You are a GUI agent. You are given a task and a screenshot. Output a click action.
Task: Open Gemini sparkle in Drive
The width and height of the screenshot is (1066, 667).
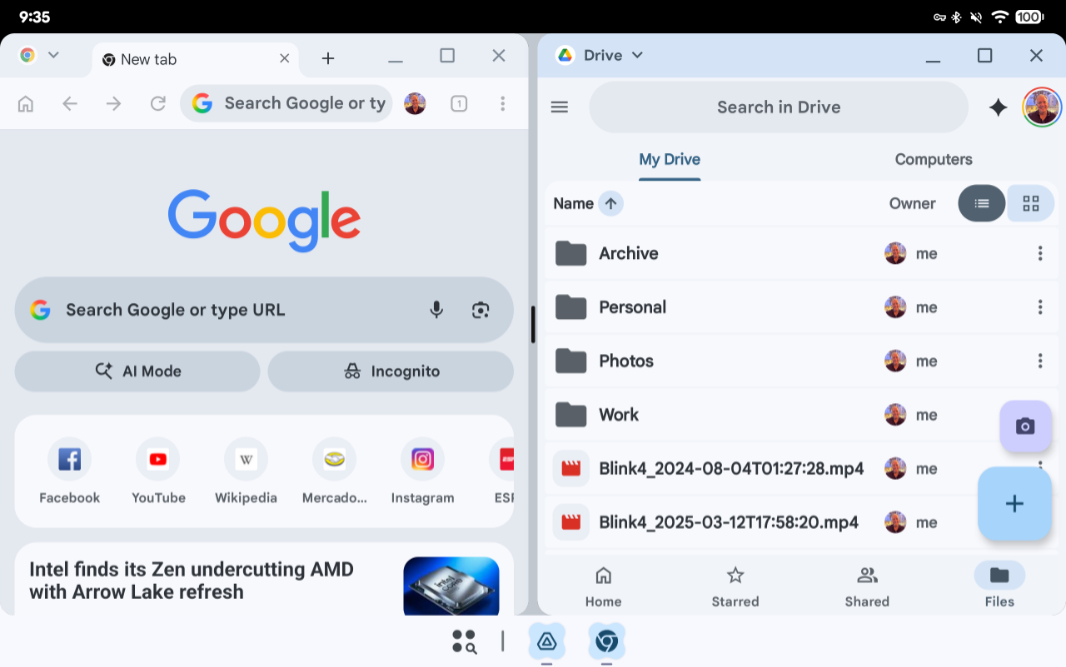998,107
